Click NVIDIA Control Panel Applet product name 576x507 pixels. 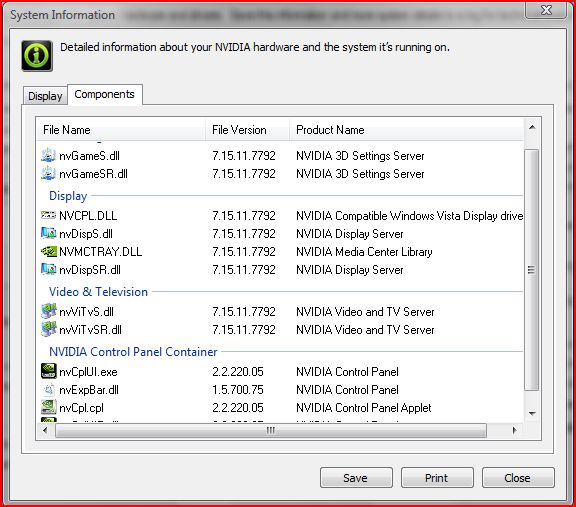click(363, 408)
